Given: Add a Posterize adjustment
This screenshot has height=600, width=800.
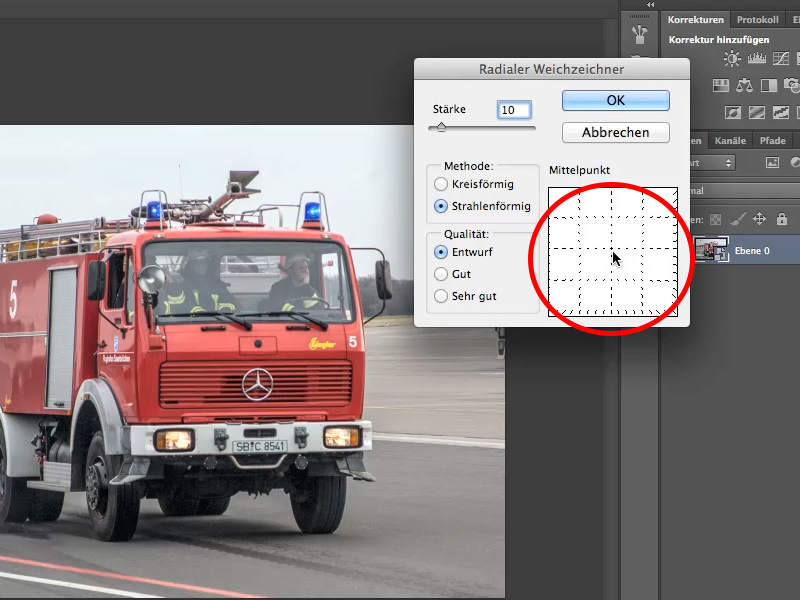Looking at the screenshot, I should (757, 112).
